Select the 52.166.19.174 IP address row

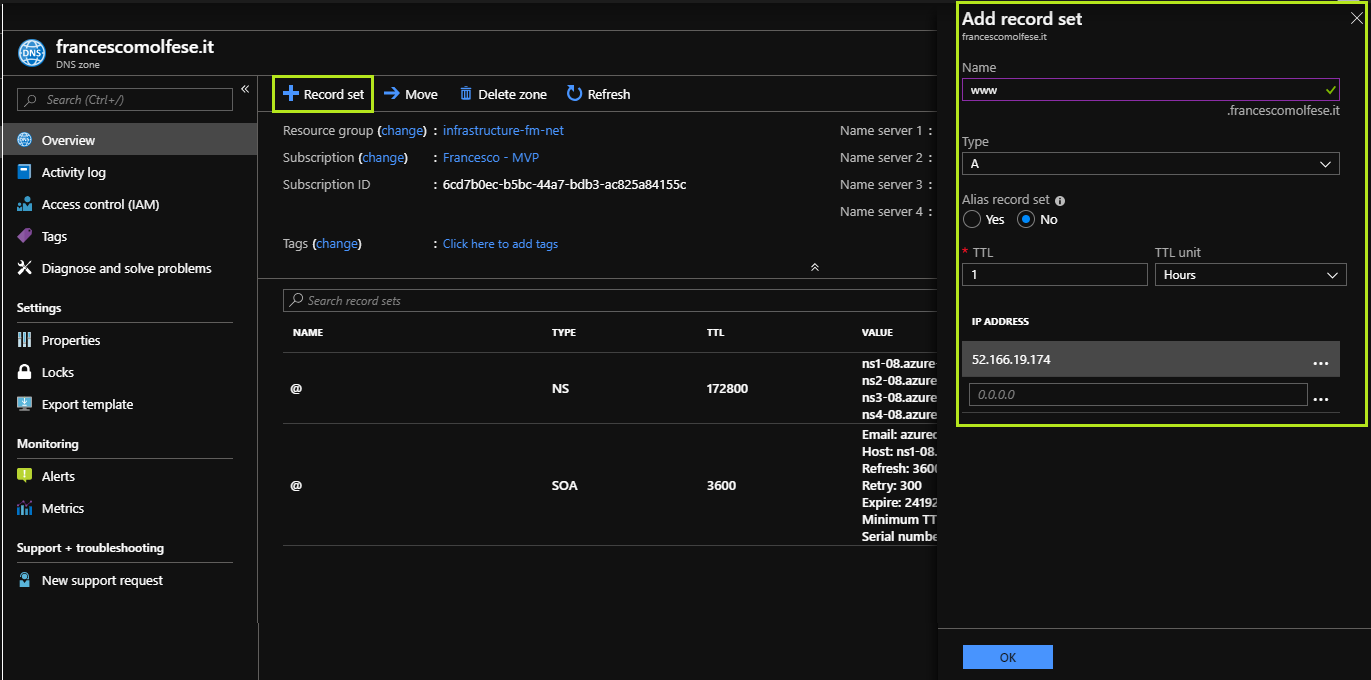pyautogui.click(x=1151, y=359)
